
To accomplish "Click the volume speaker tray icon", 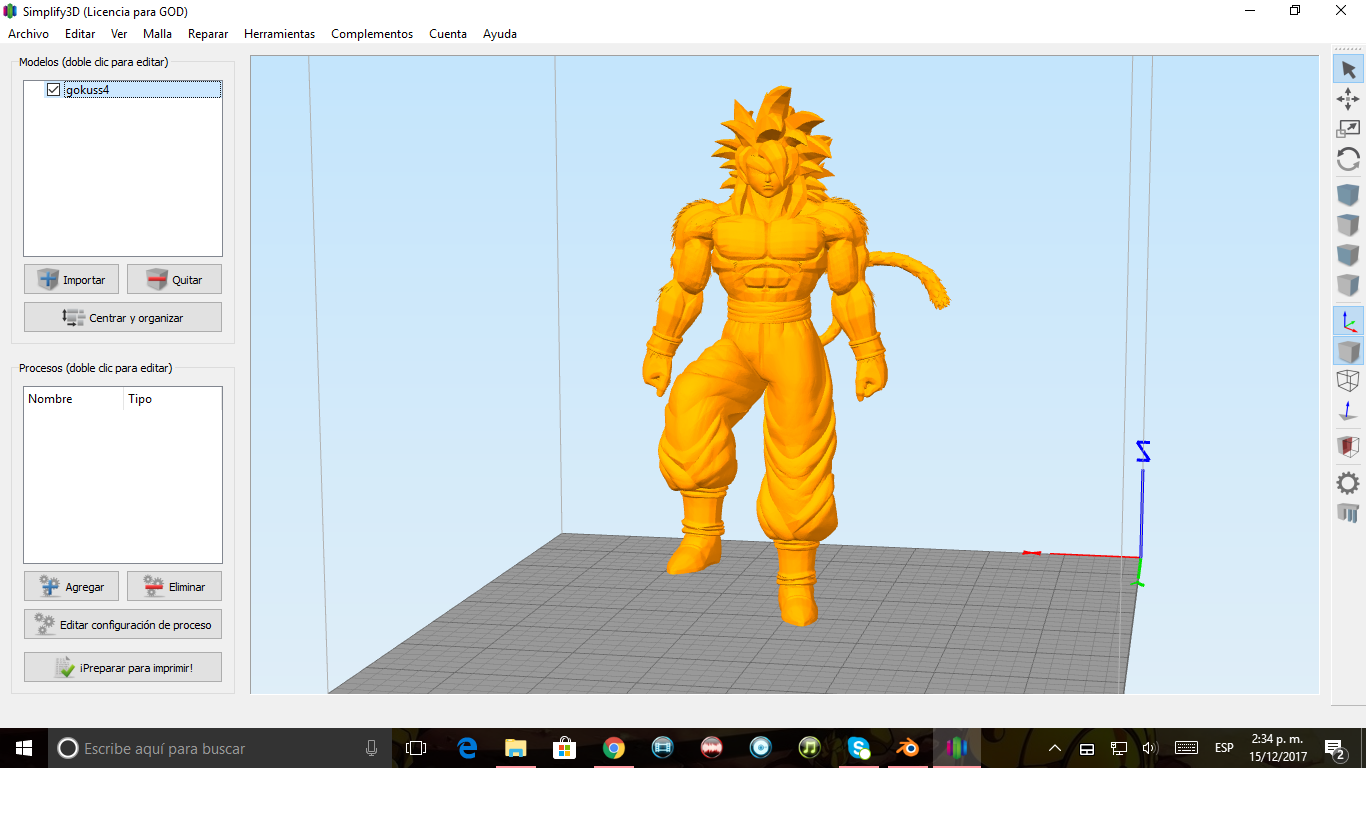I will pyautogui.click(x=1149, y=748).
